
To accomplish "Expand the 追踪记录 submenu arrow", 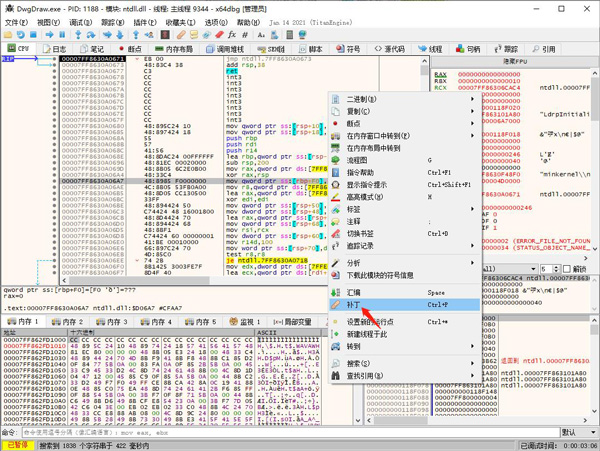I will click(473, 246).
